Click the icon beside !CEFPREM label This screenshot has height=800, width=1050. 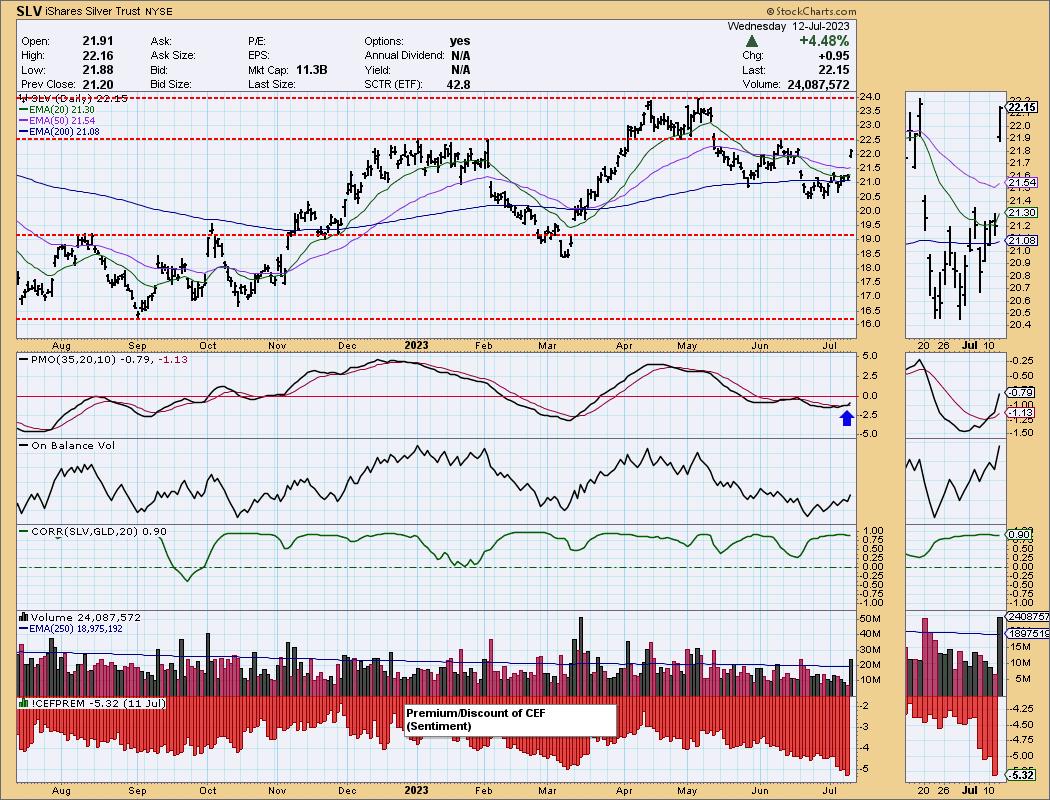pyautogui.click(x=24, y=704)
